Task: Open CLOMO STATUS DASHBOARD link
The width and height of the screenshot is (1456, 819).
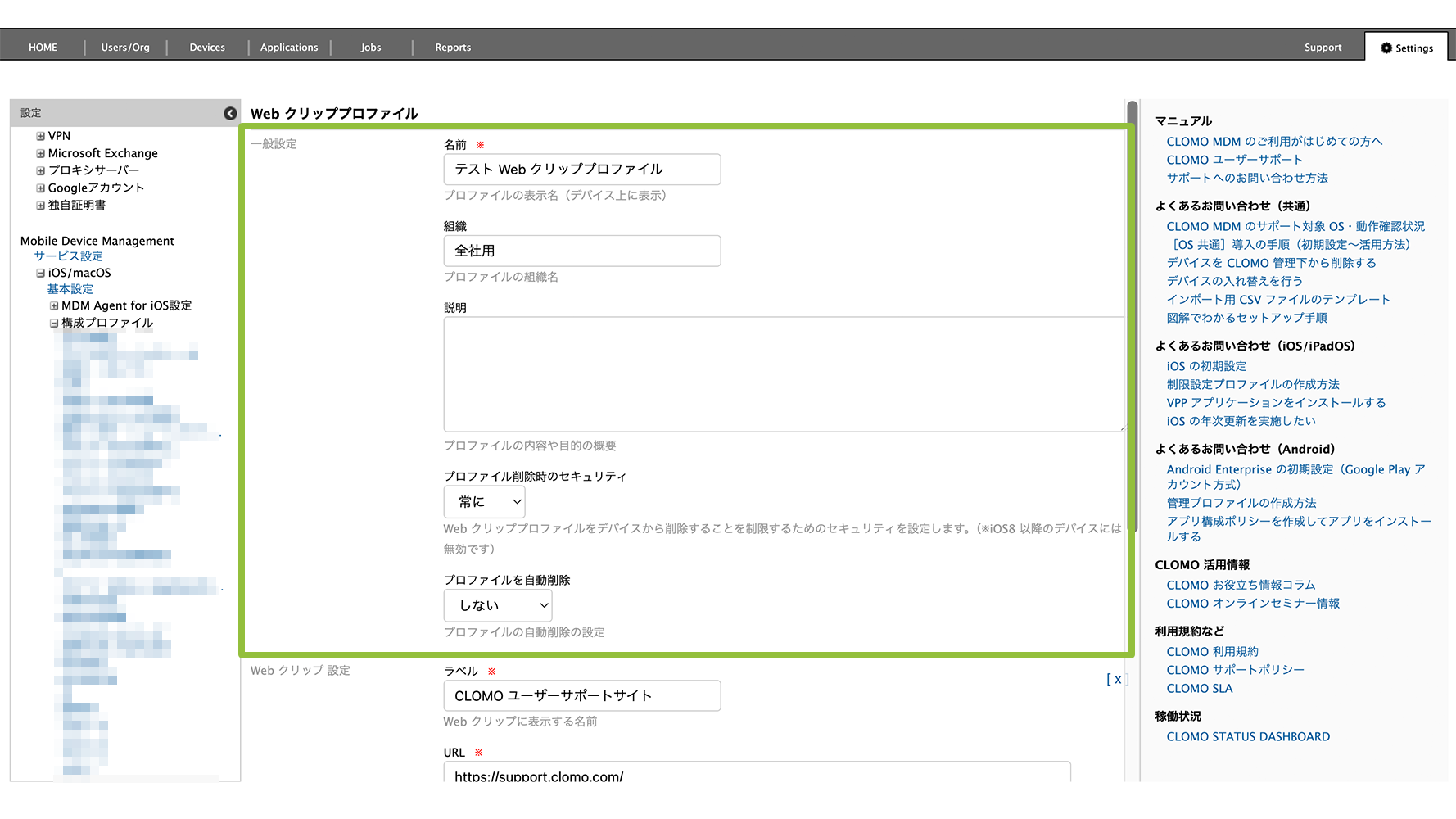Action: pyautogui.click(x=1248, y=737)
